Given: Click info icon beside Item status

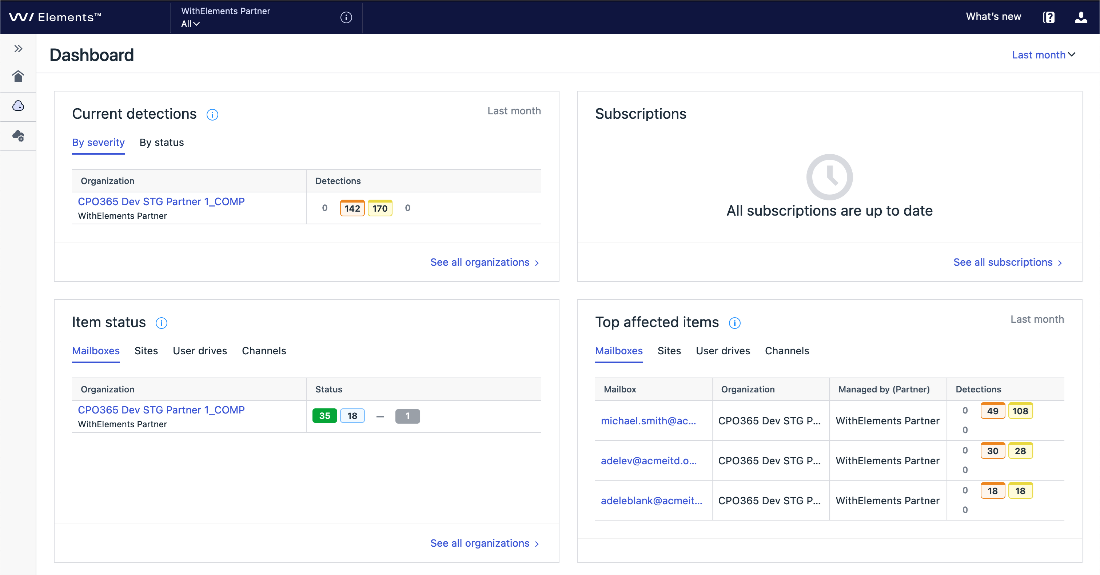Looking at the screenshot, I should [x=161, y=323].
